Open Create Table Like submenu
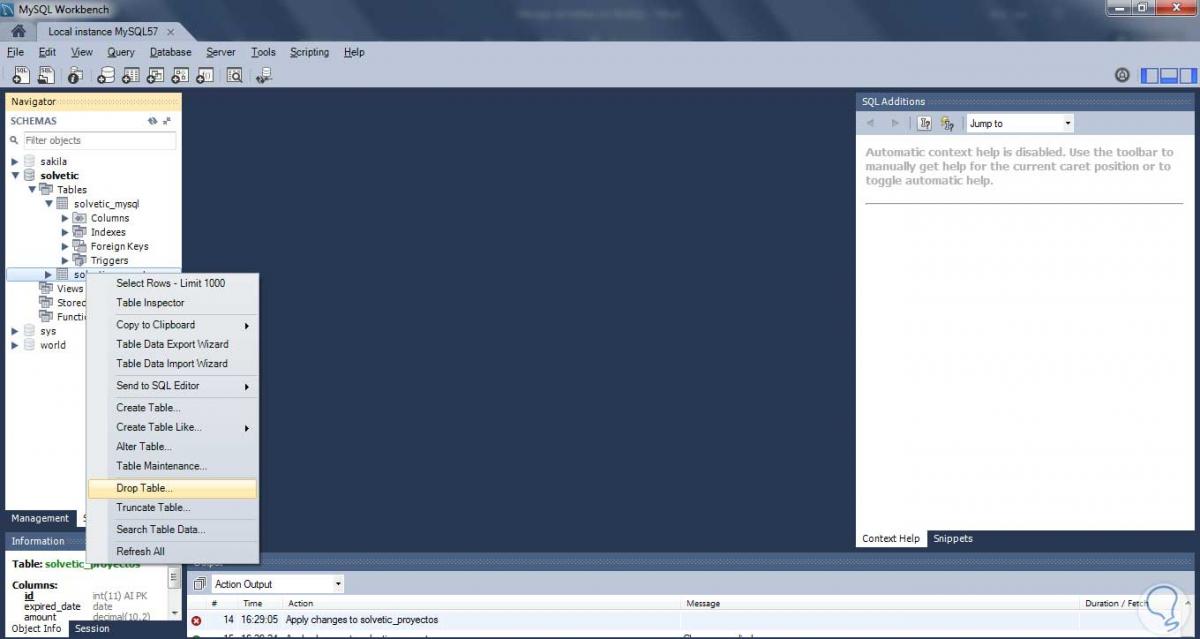 (172, 427)
